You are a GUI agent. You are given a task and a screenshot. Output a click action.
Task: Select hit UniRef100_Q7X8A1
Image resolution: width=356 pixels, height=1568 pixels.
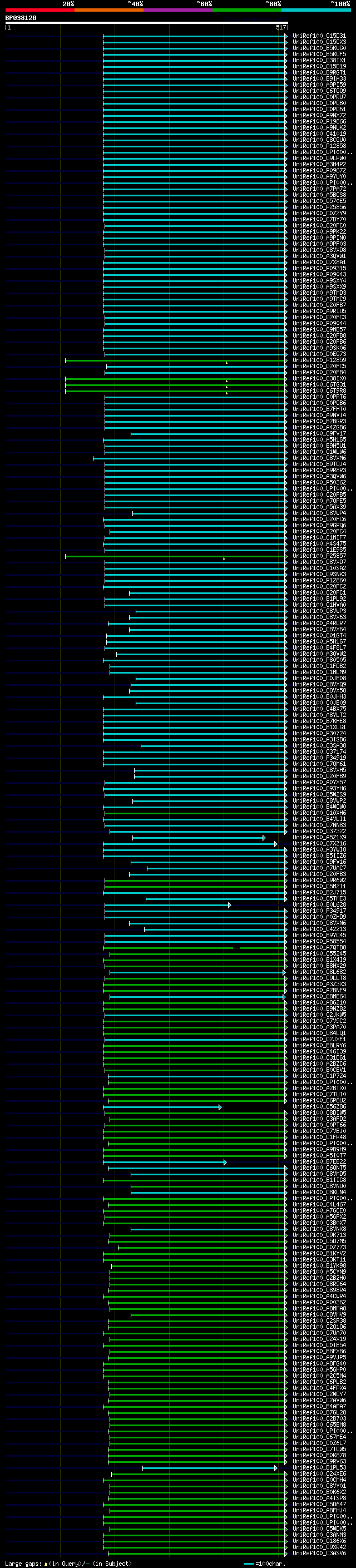pyautogui.click(x=319, y=263)
